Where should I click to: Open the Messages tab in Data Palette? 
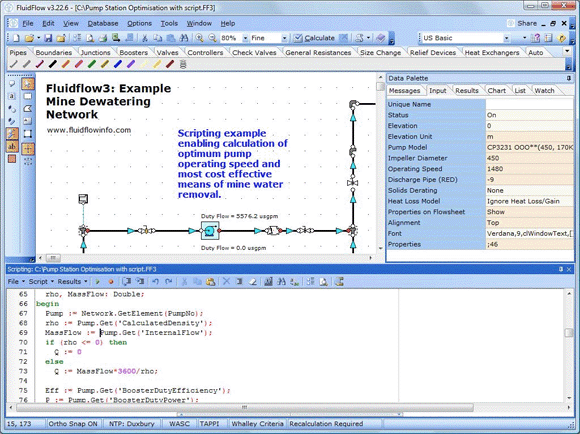404,91
